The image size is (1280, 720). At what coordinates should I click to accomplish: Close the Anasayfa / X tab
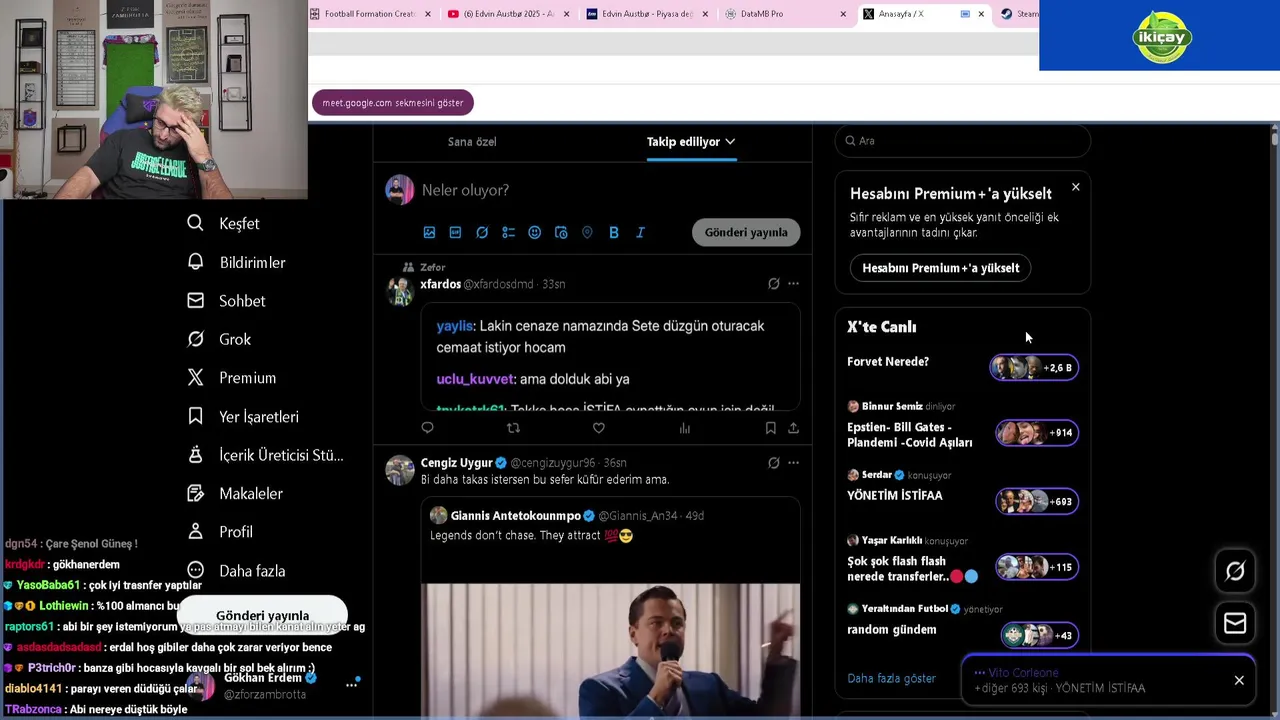[980, 14]
